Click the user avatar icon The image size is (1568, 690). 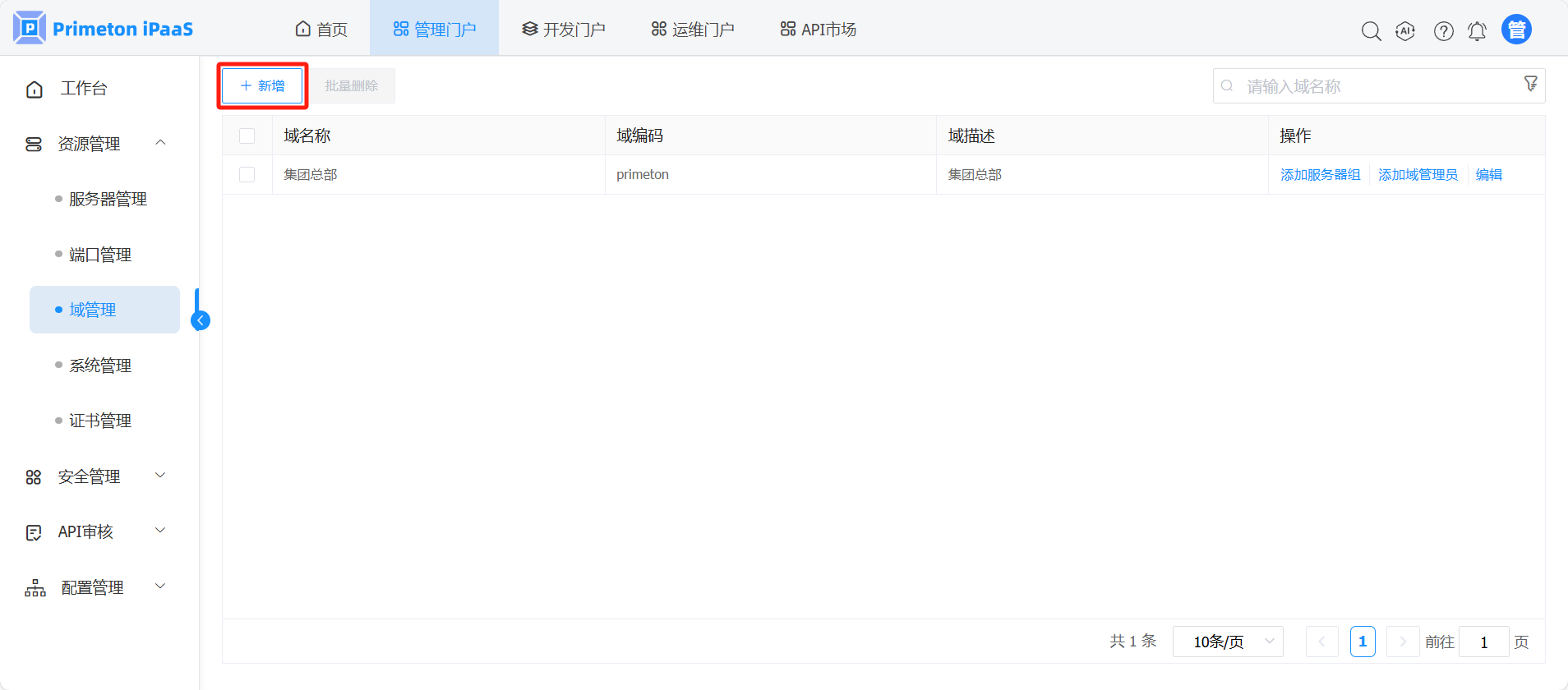coord(1516,30)
